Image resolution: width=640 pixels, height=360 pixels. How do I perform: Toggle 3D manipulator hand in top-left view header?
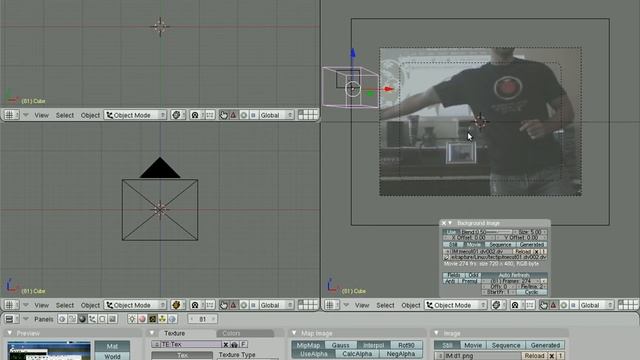[223, 115]
